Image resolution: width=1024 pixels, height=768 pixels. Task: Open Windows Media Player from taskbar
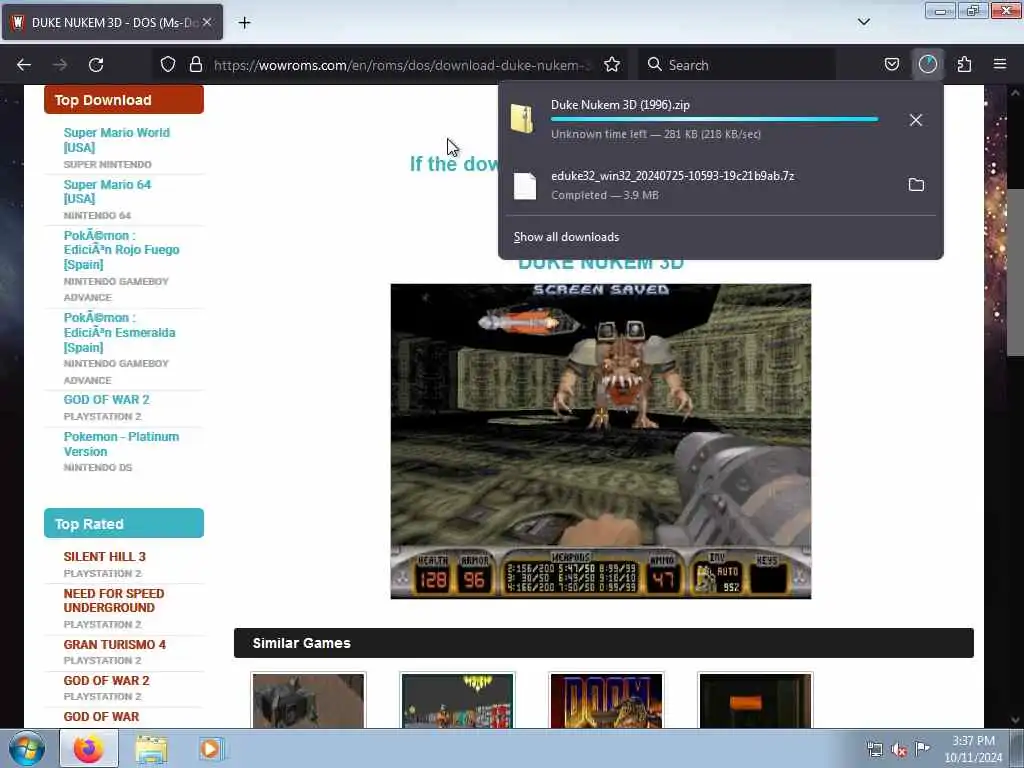click(211, 748)
